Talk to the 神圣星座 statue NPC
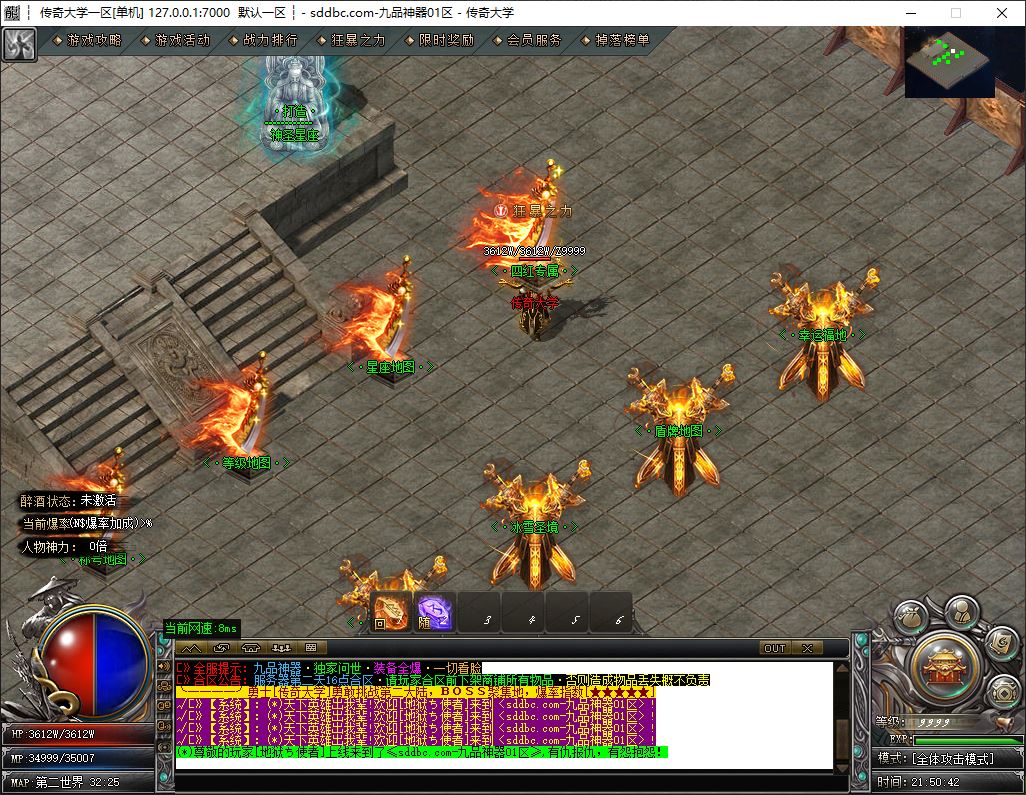Viewport: 1026px width, 795px height. tap(294, 105)
